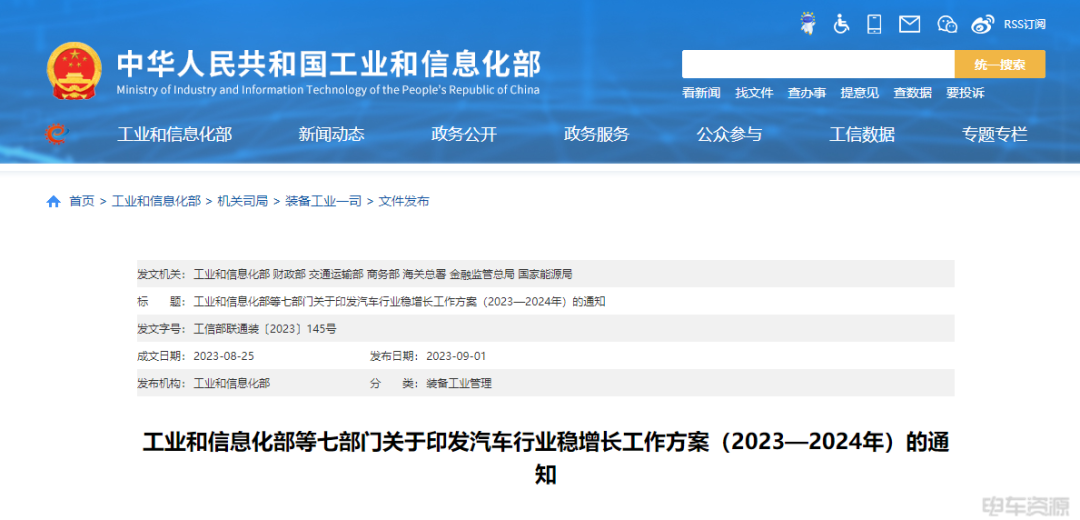Click 装备工业一司 in the breadcrumb
This screenshot has height=520, width=1080.
coord(323,201)
